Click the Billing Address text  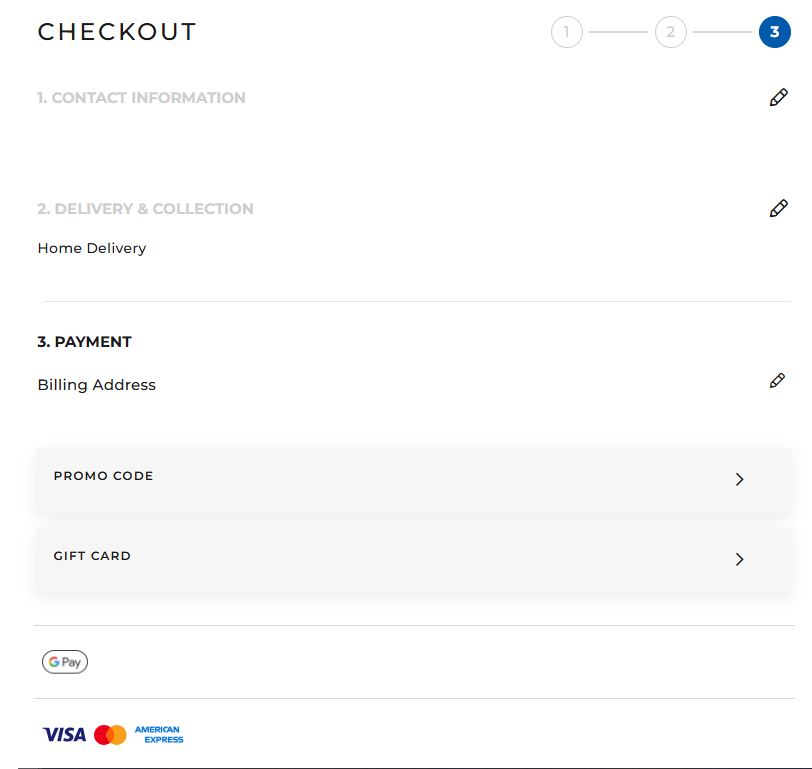[97, 385]
